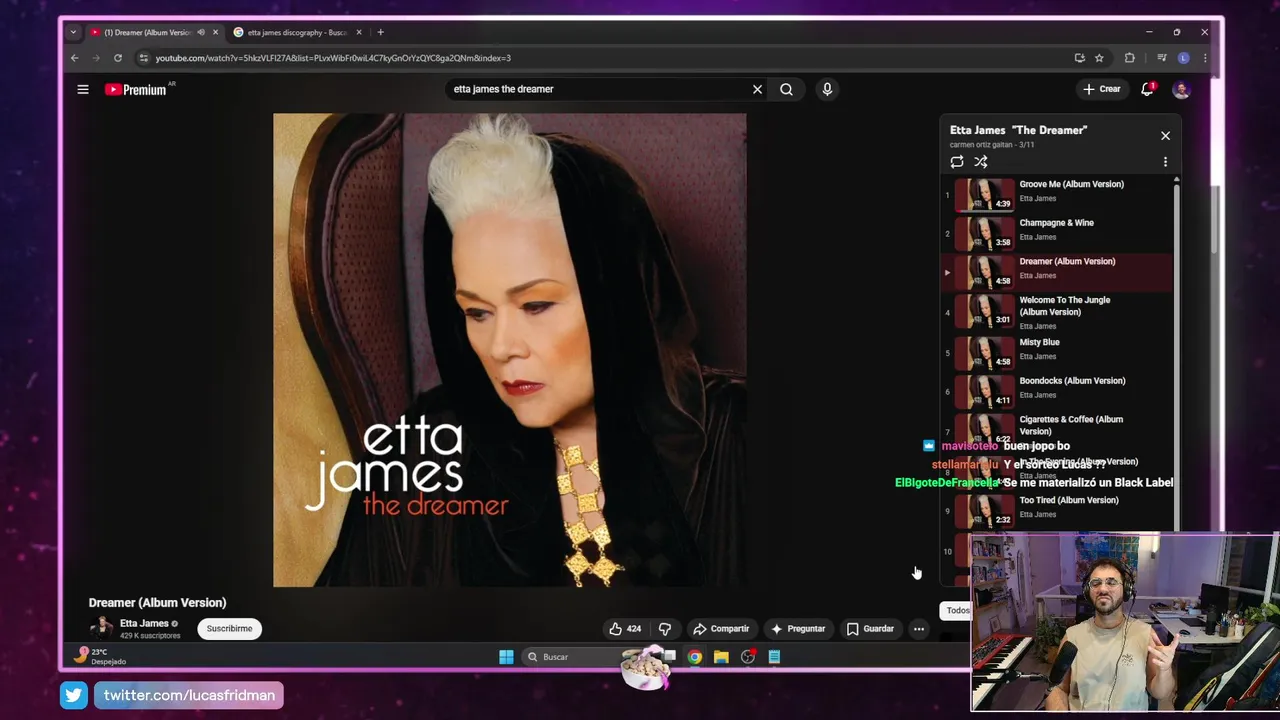1280x720 pixels.
Task: Click the Compartir share button
Action: click(721, 629)
